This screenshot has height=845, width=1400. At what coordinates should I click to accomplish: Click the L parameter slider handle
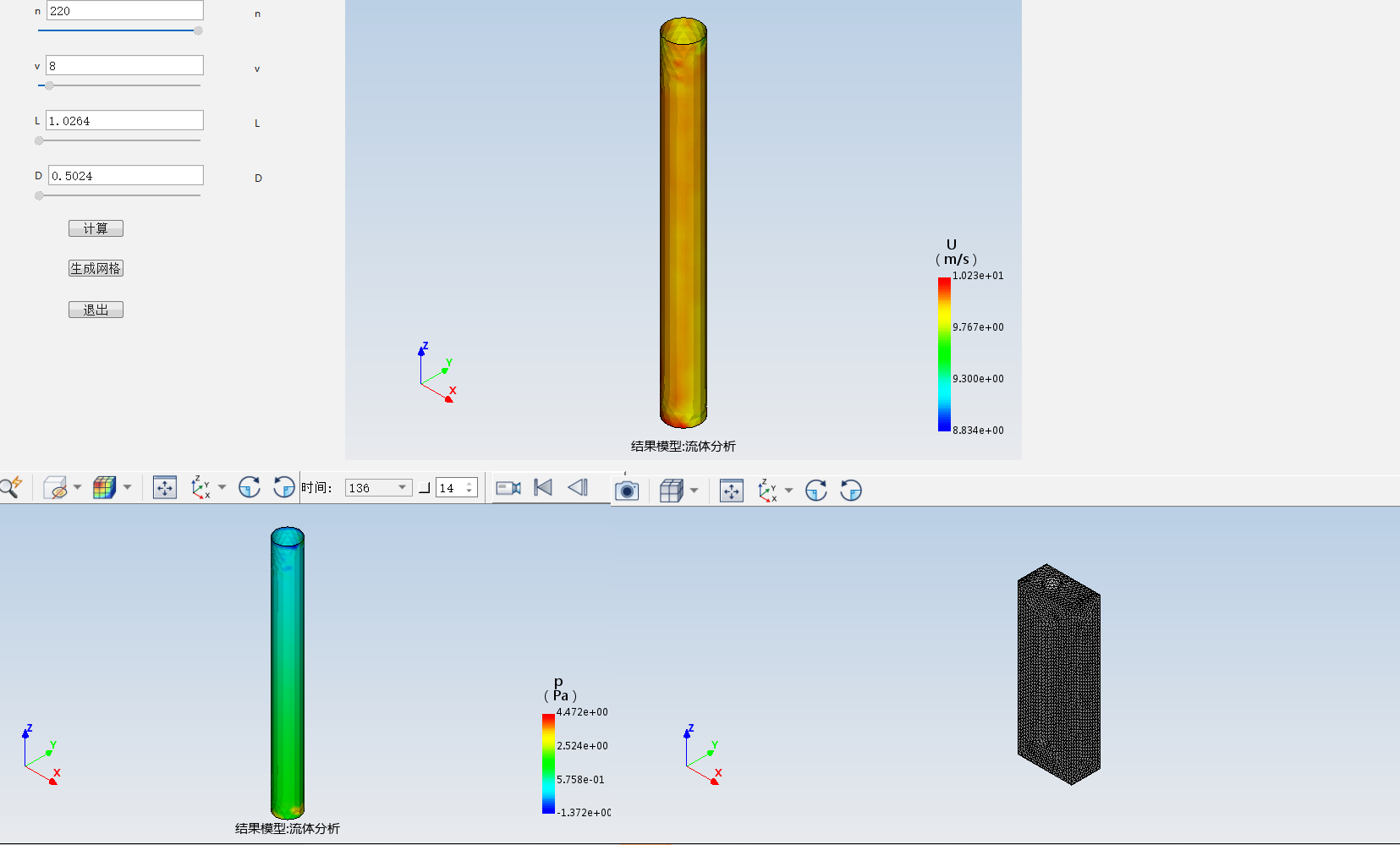pyautogui.click(x=39, y=140)
